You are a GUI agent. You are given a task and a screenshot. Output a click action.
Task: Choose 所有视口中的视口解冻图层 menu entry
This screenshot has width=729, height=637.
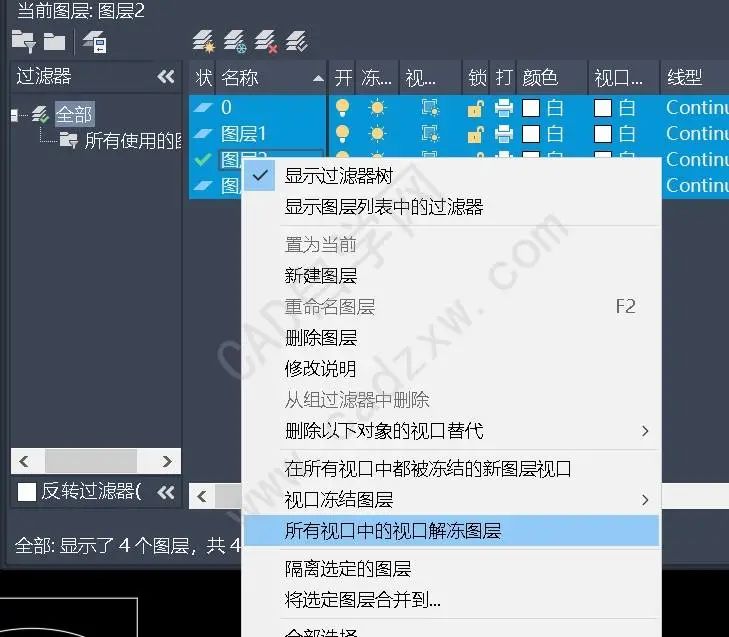pos(451,531)
